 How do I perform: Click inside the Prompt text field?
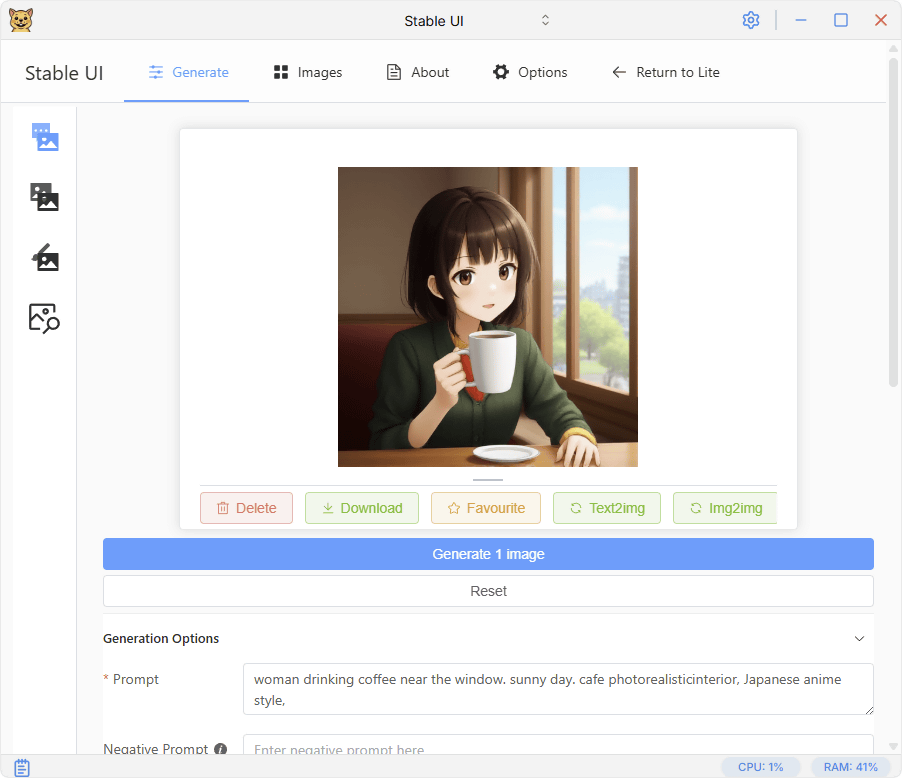pyautogui.click(x=557, y=688)
